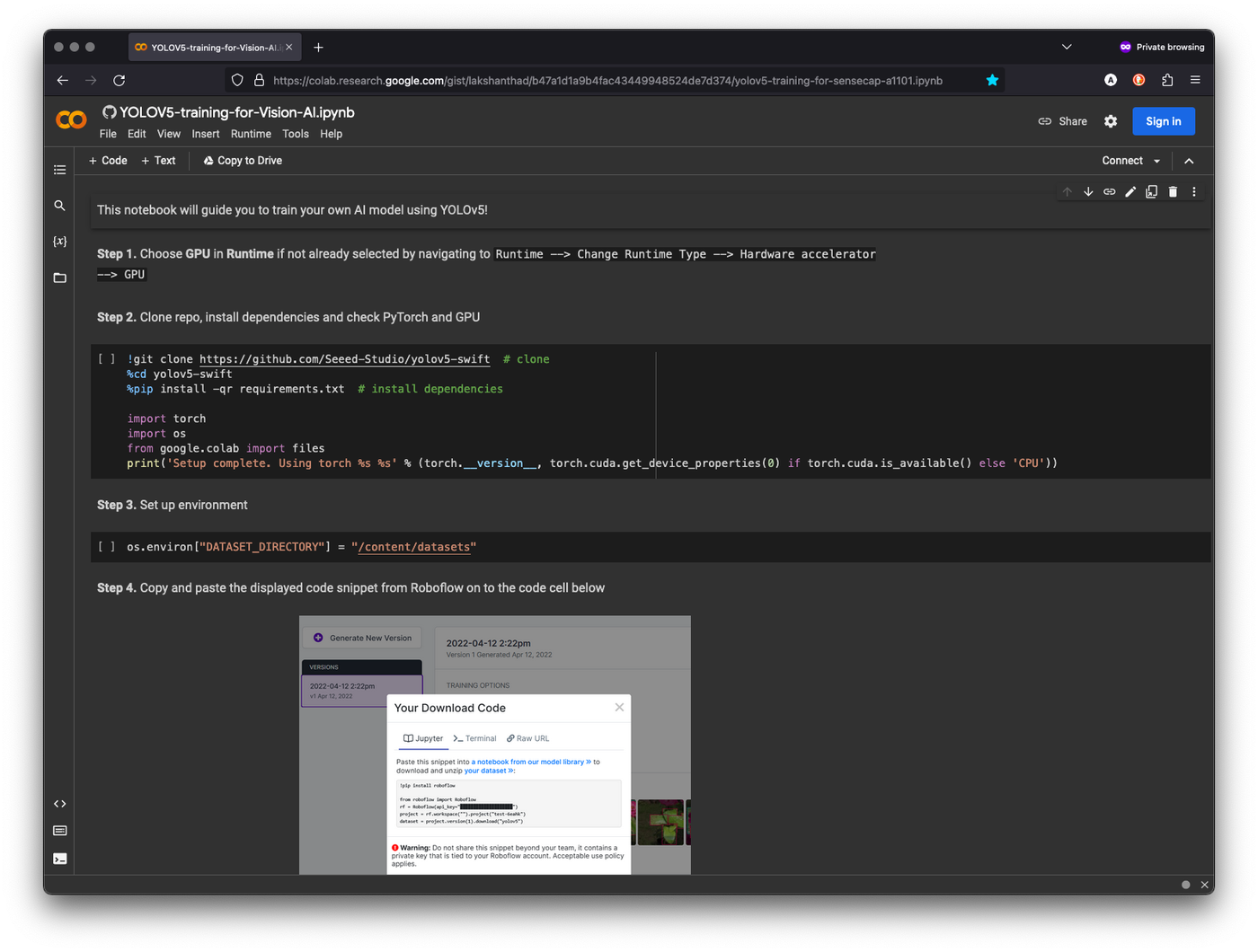Click the 'Step 2. Clone repo' text cell
Viewport: 1258px width, 952px height.
coord(288,317)
